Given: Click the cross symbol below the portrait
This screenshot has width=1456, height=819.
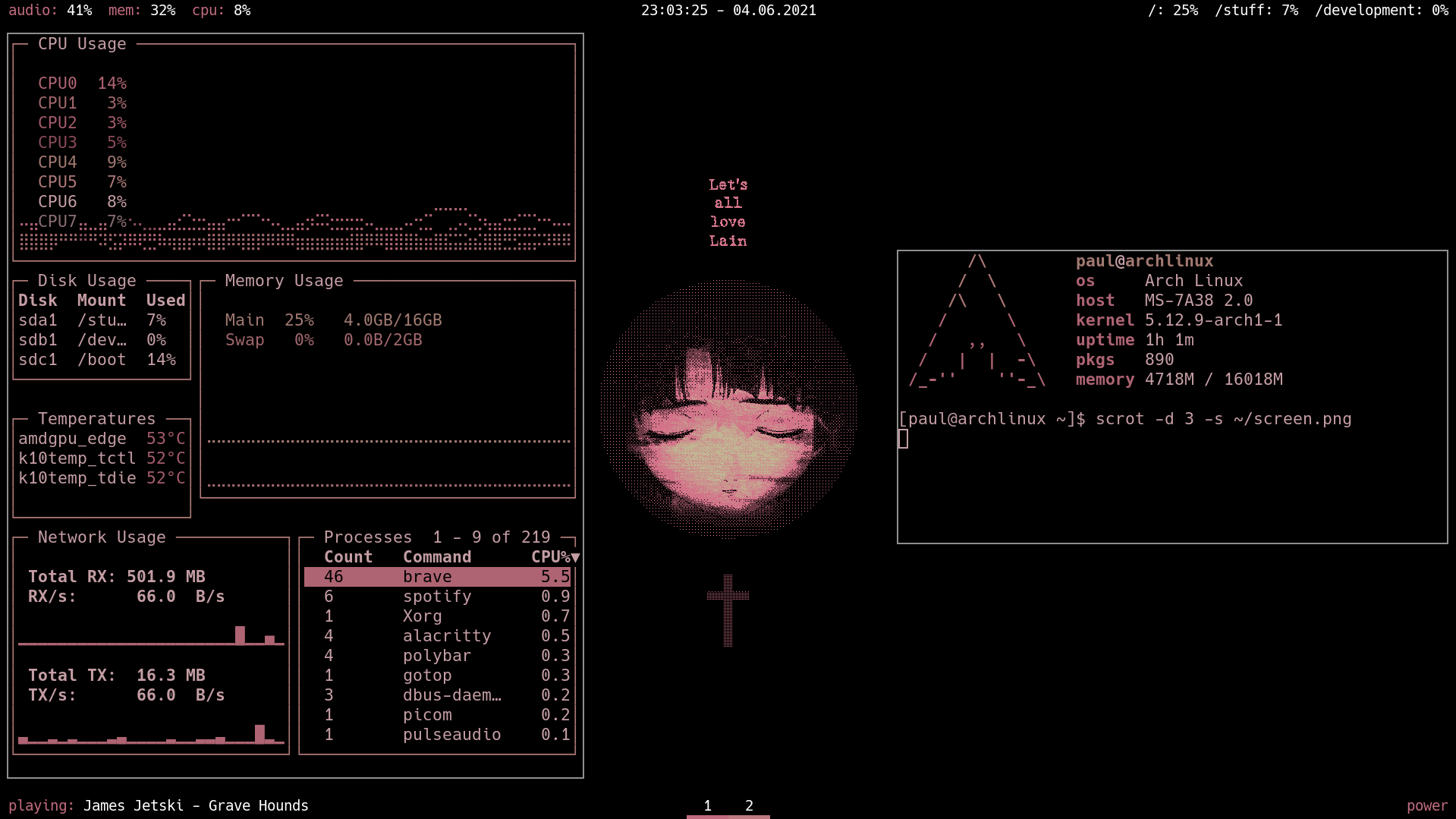Looking at the screenshot, I should [728, 611].
